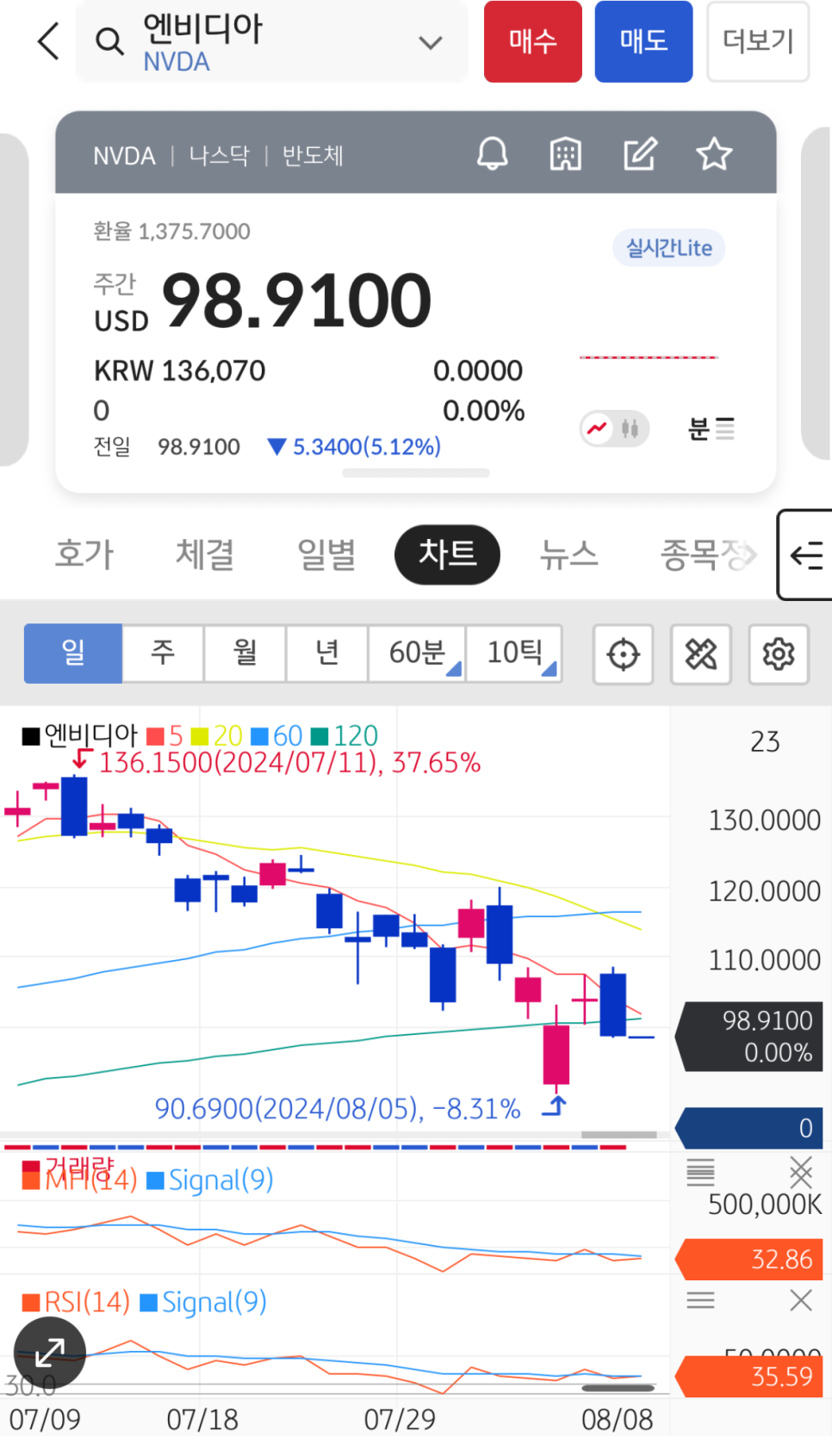The width and height of the screenshot is (832, 1456).
Task: Enable the crosshair target tool
Action: click(624, 654)
